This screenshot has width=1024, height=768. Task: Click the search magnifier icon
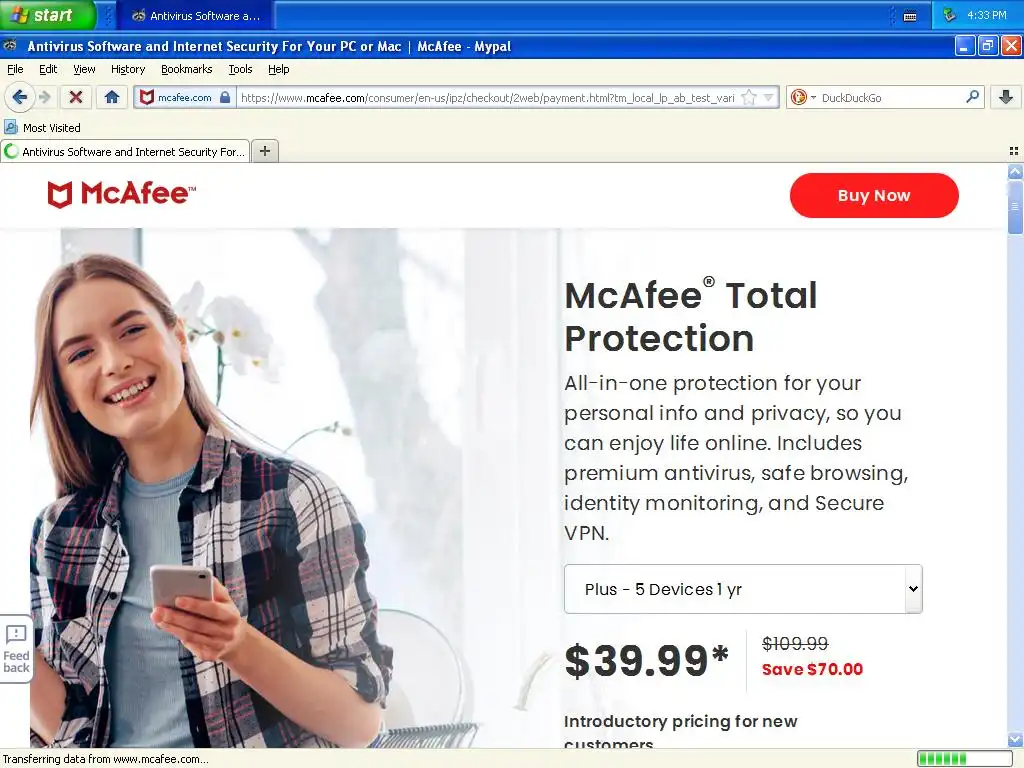click(972, 97)
